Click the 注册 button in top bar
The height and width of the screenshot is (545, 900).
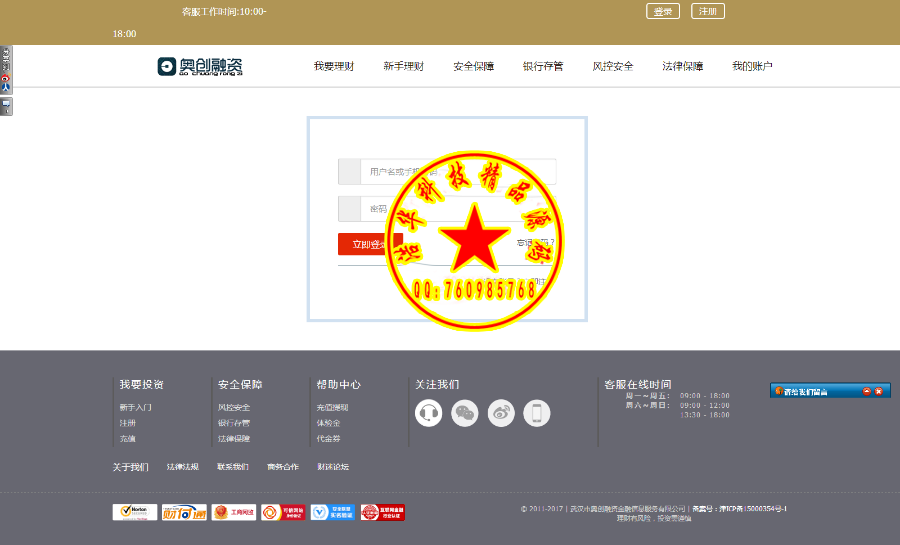[708, 11]
